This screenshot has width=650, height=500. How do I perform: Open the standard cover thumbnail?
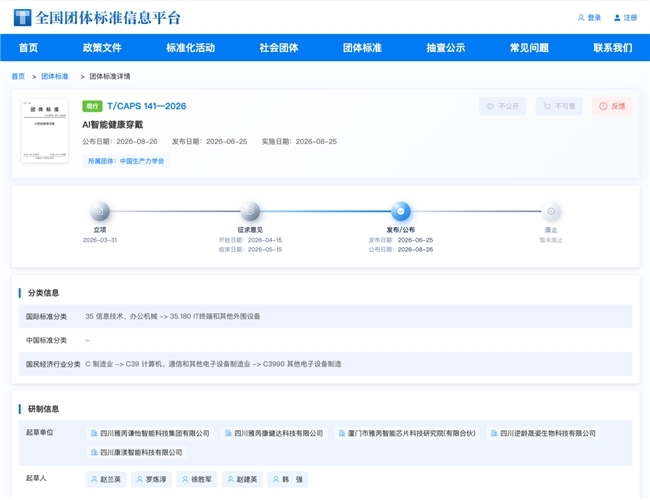coord(45,131)
